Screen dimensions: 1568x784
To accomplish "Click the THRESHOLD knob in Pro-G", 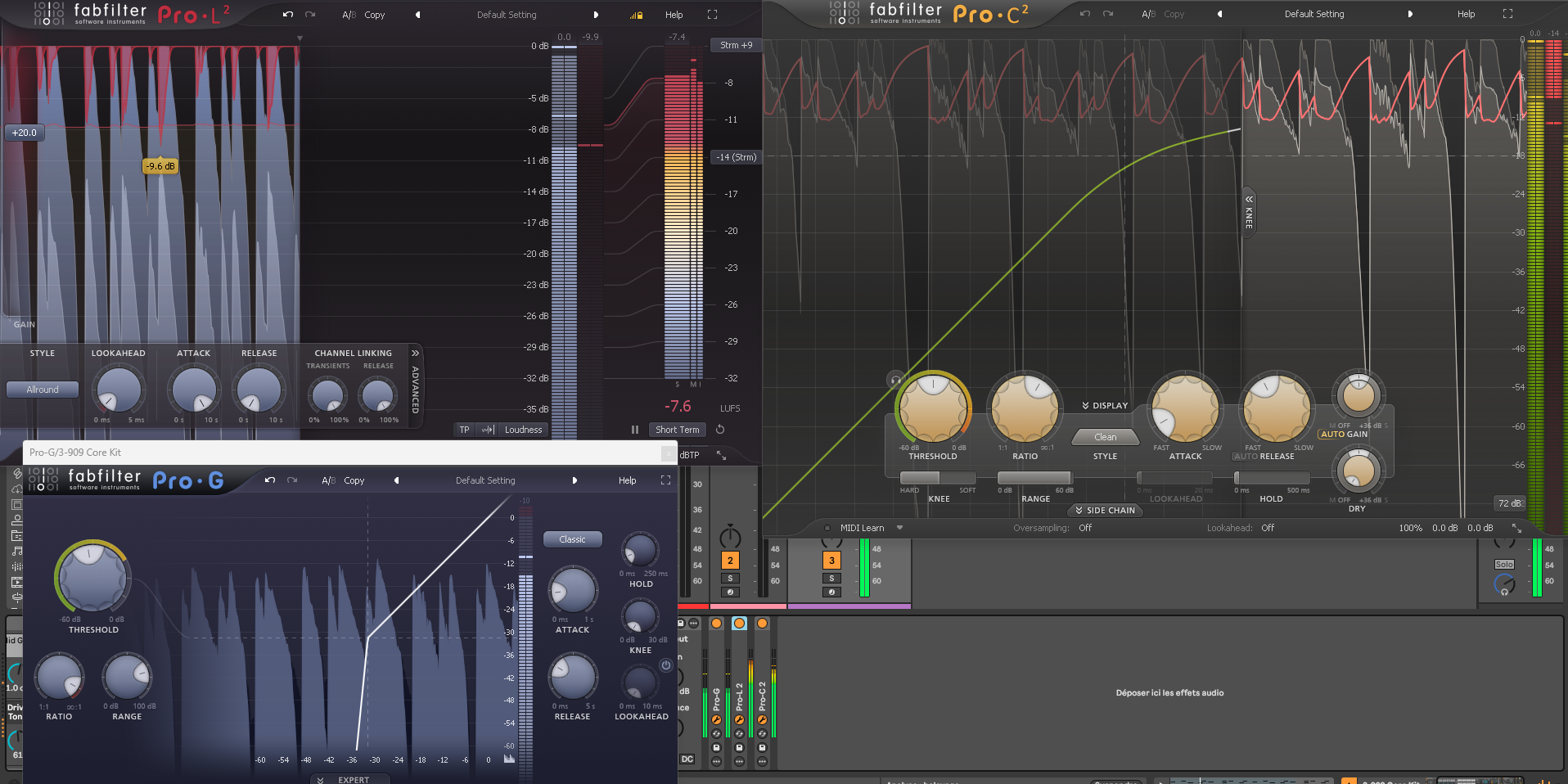I will 92,577.
